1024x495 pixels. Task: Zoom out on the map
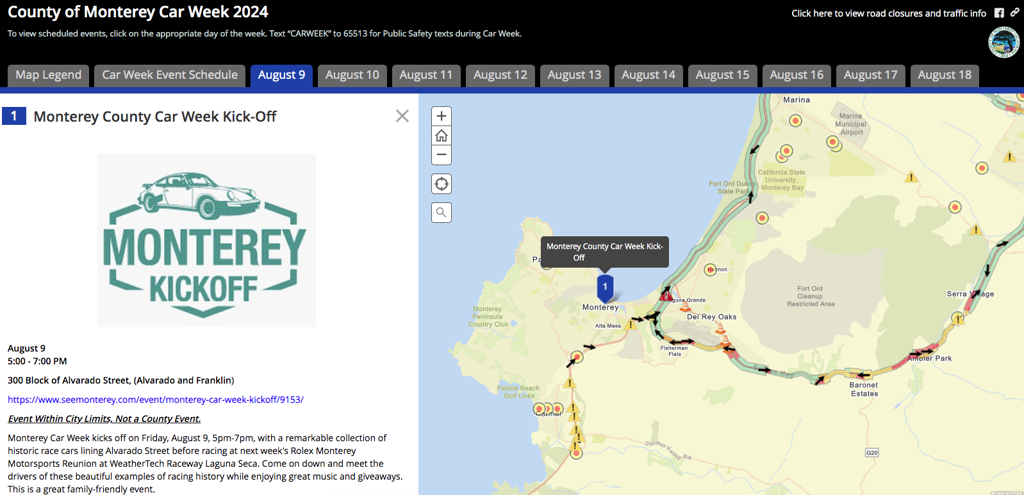(x=441, y=155)
